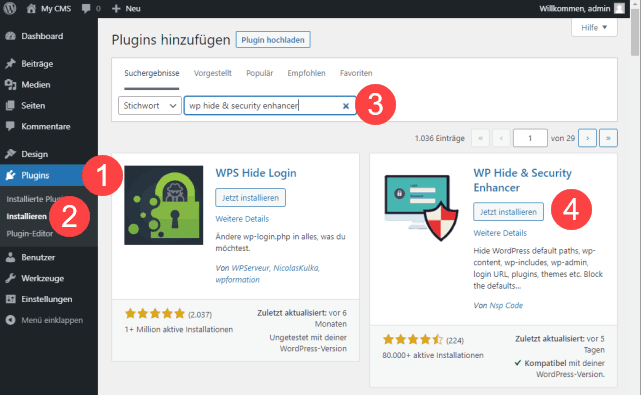
Task: Click the Neu label in admin bar
Action: (133, 9)
